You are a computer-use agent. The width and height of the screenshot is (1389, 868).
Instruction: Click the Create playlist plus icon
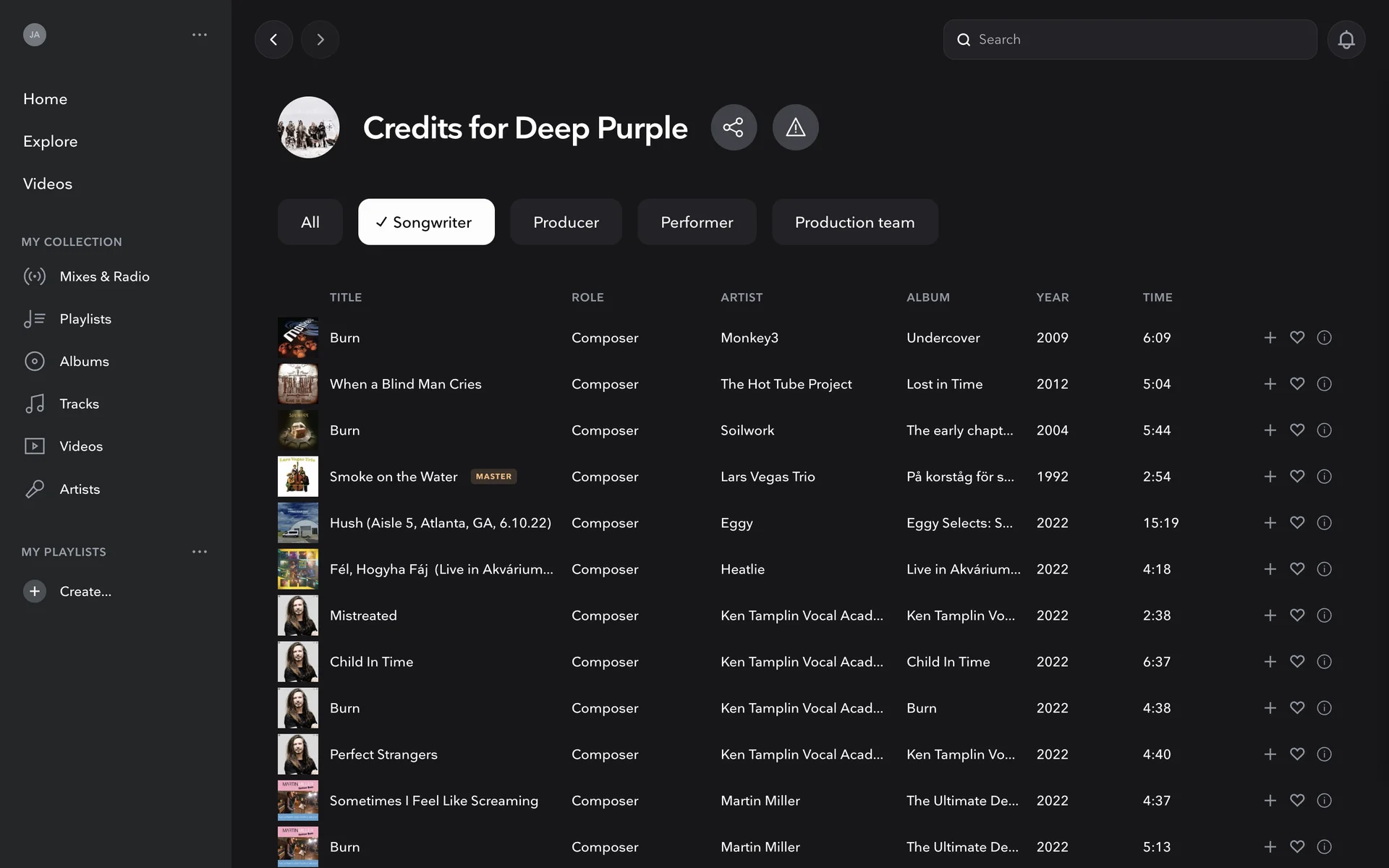(x=34, y=591)
